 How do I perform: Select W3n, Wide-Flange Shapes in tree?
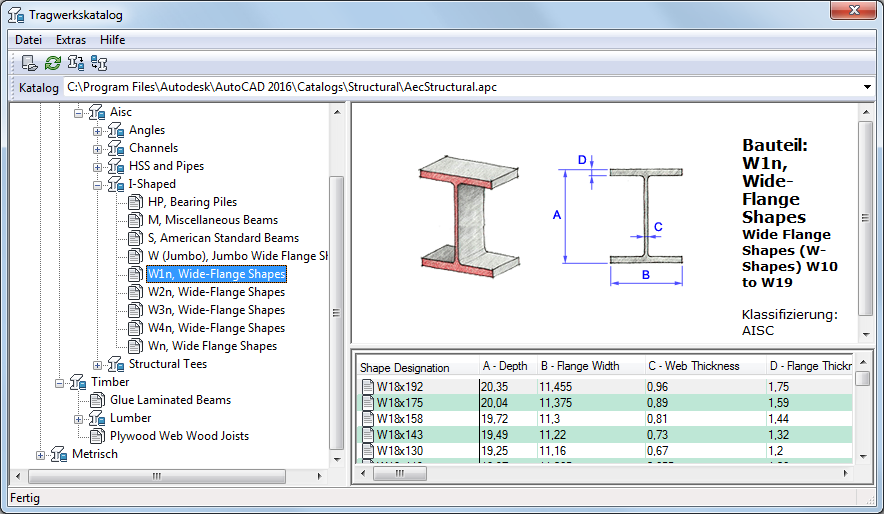click(216, 310)
